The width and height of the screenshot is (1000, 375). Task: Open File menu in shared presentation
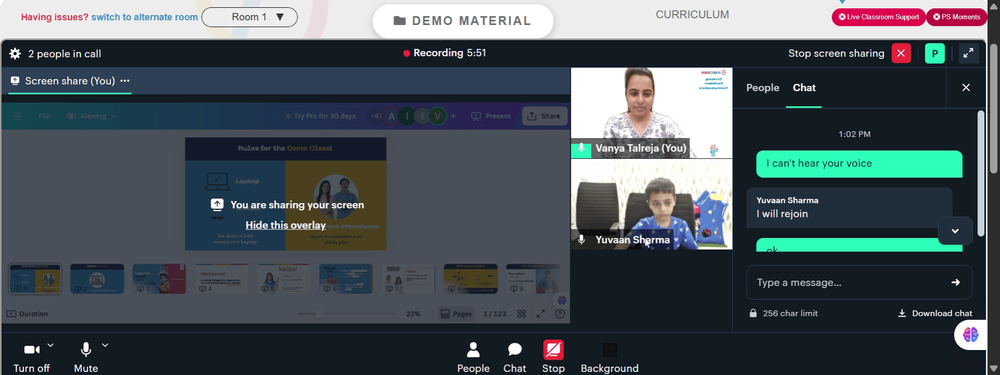click(44, 116)
